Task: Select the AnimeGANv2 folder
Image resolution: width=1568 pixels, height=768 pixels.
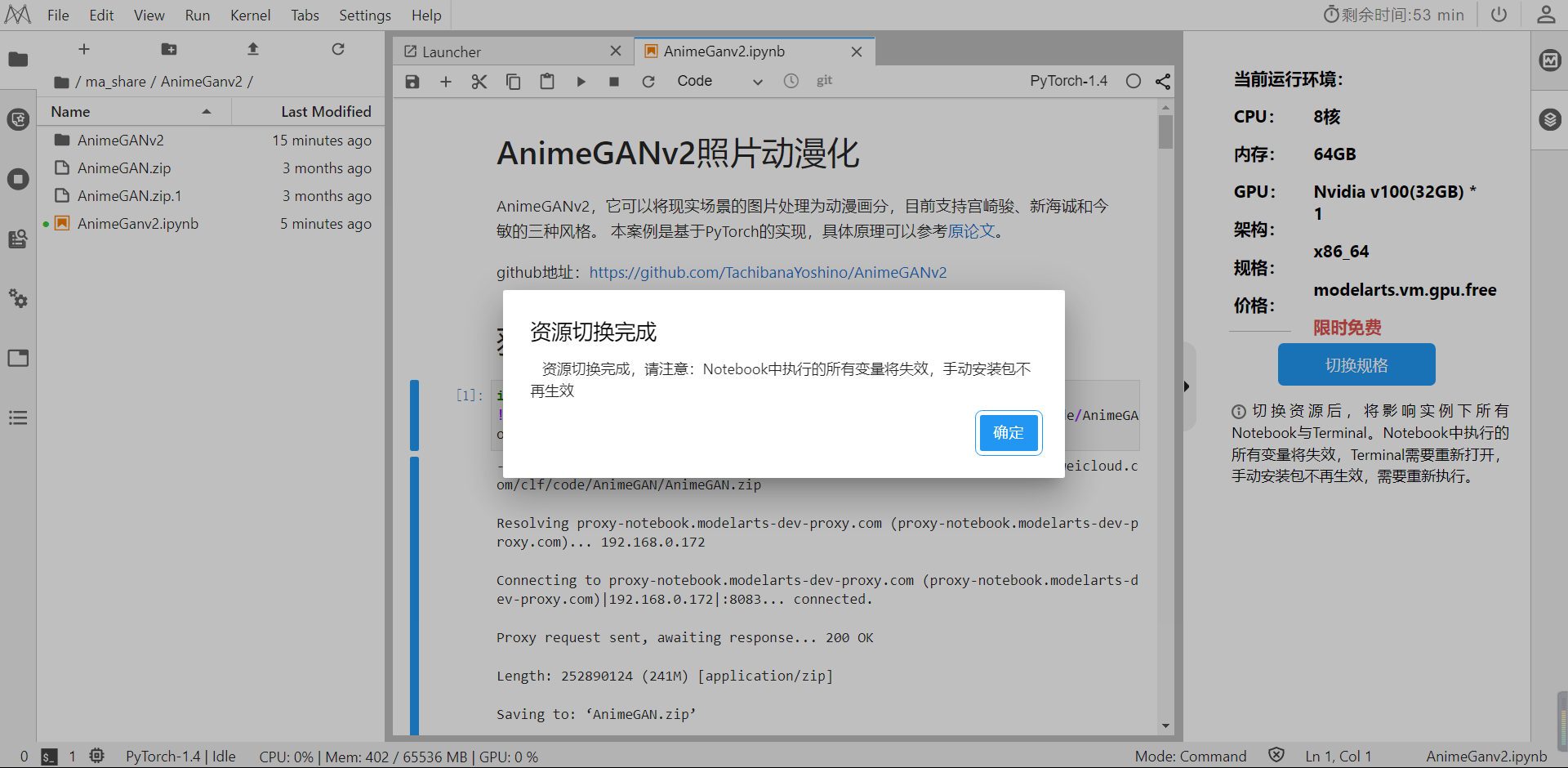Action: tap(212, 141)
